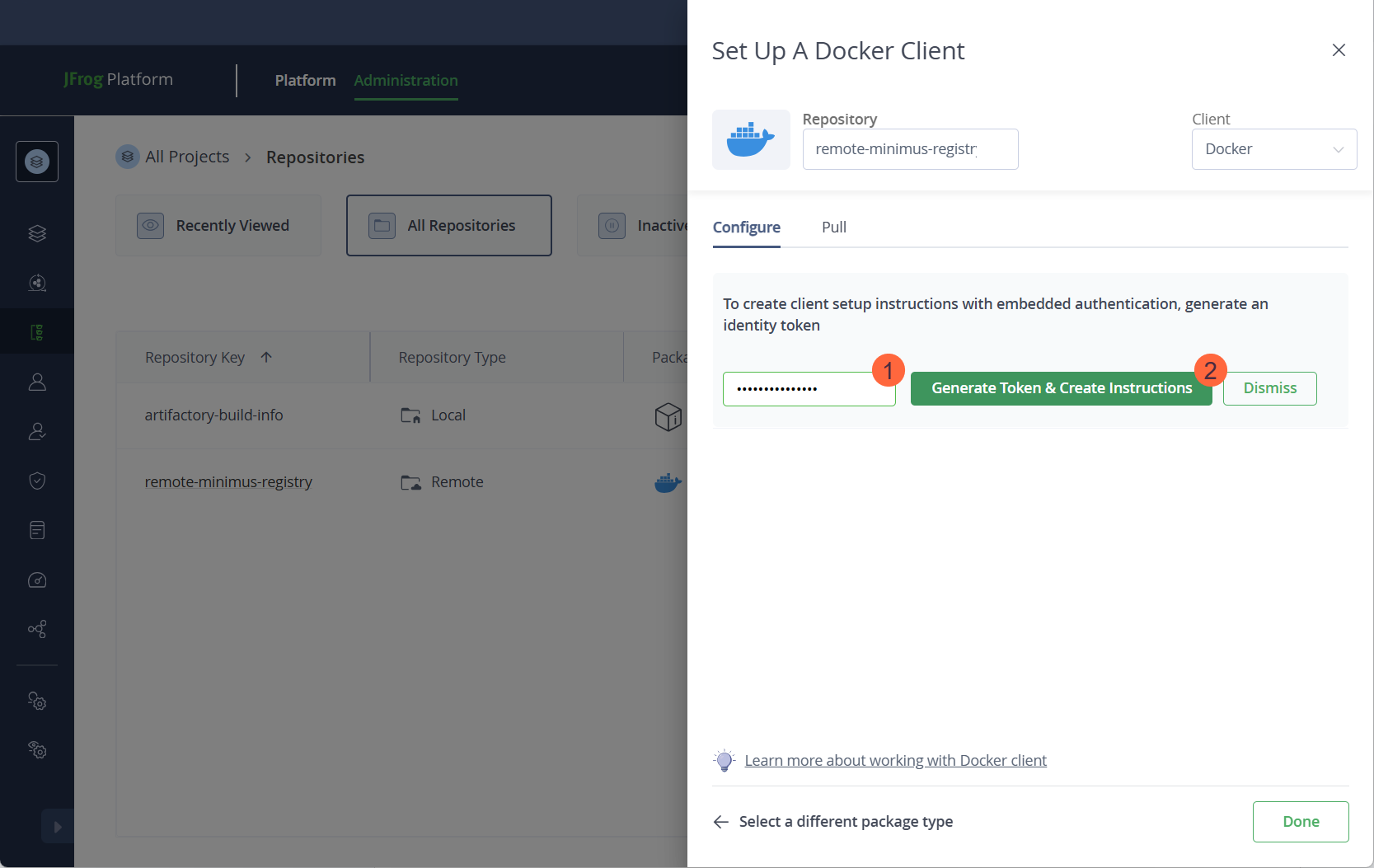Select the monitoring gauge icon in sidebar
The image size is (1374, 868).
36,579
